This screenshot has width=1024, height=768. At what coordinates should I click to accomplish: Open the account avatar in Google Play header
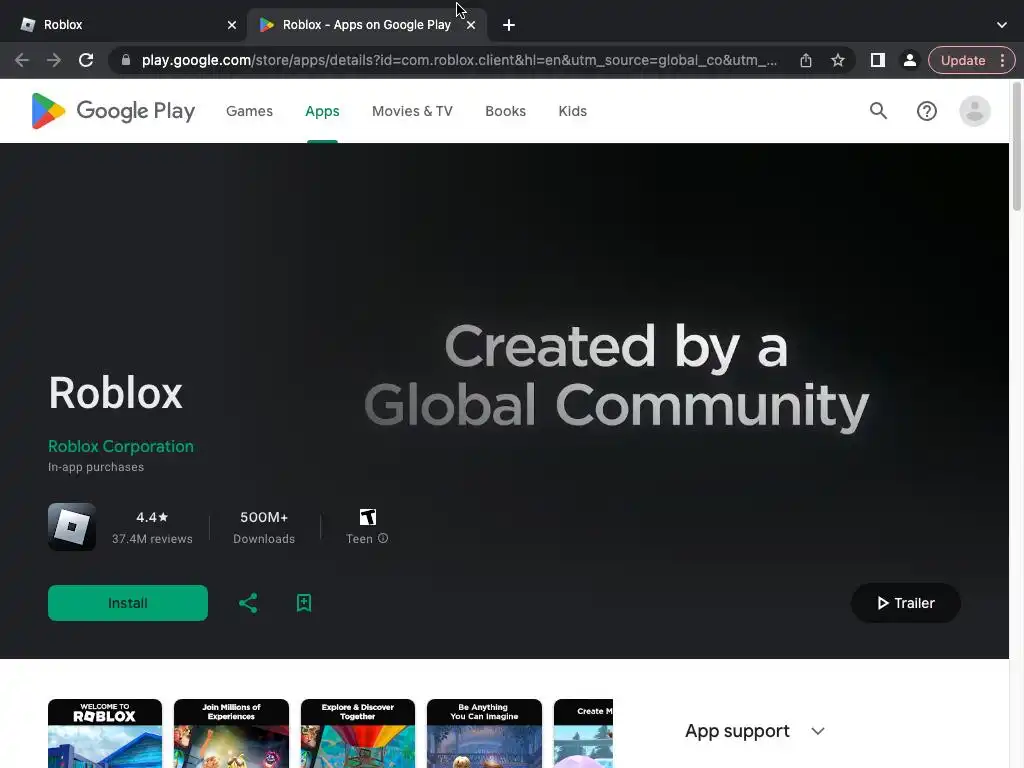point(974,111)
